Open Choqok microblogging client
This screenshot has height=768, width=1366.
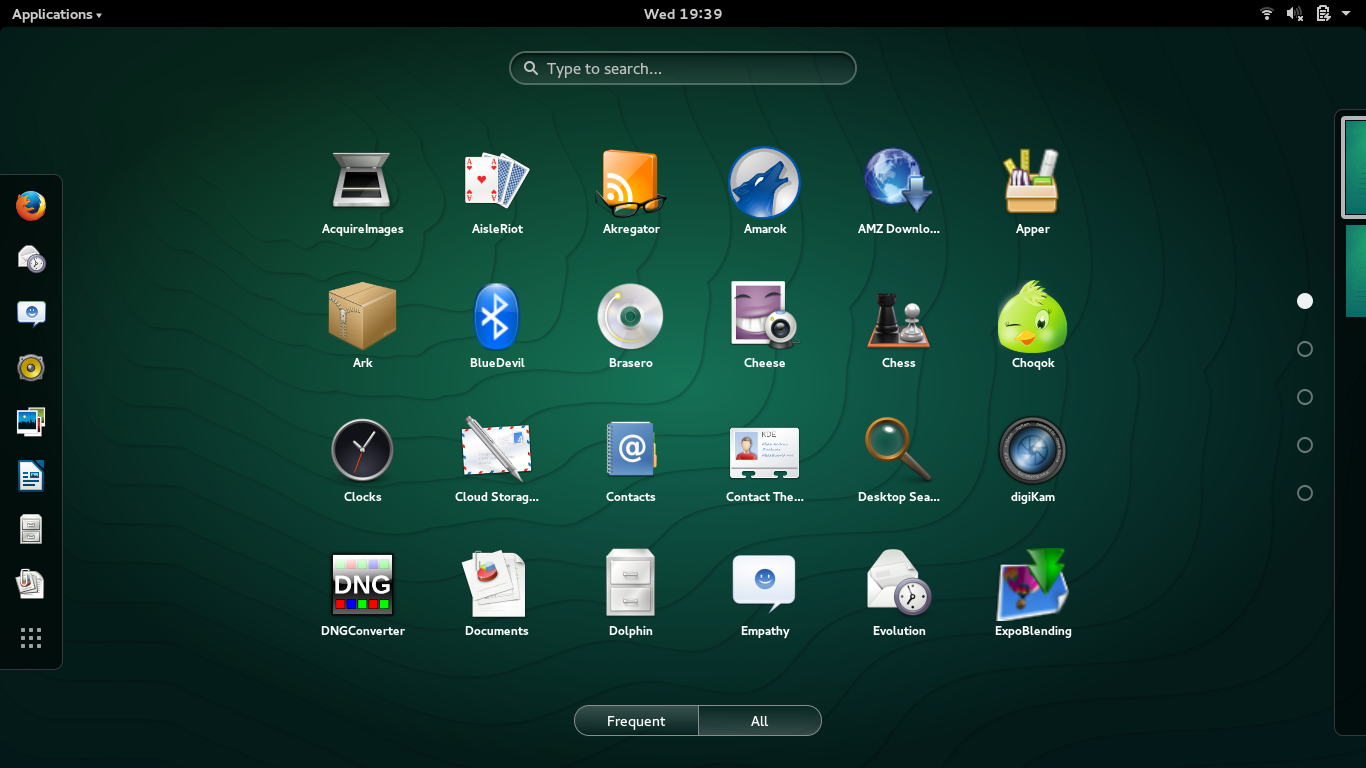(x=1032, y=318)
